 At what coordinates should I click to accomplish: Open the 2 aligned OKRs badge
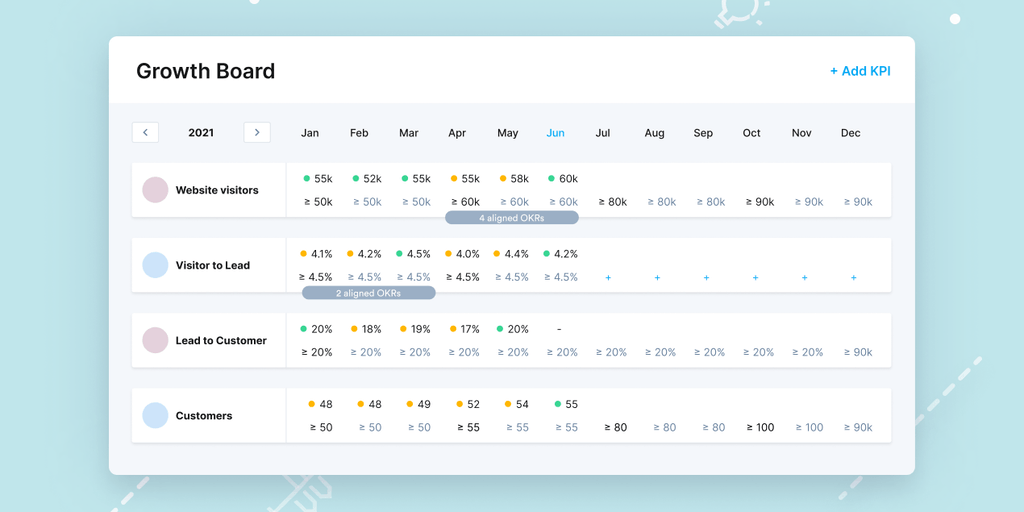tap(369, 293)
